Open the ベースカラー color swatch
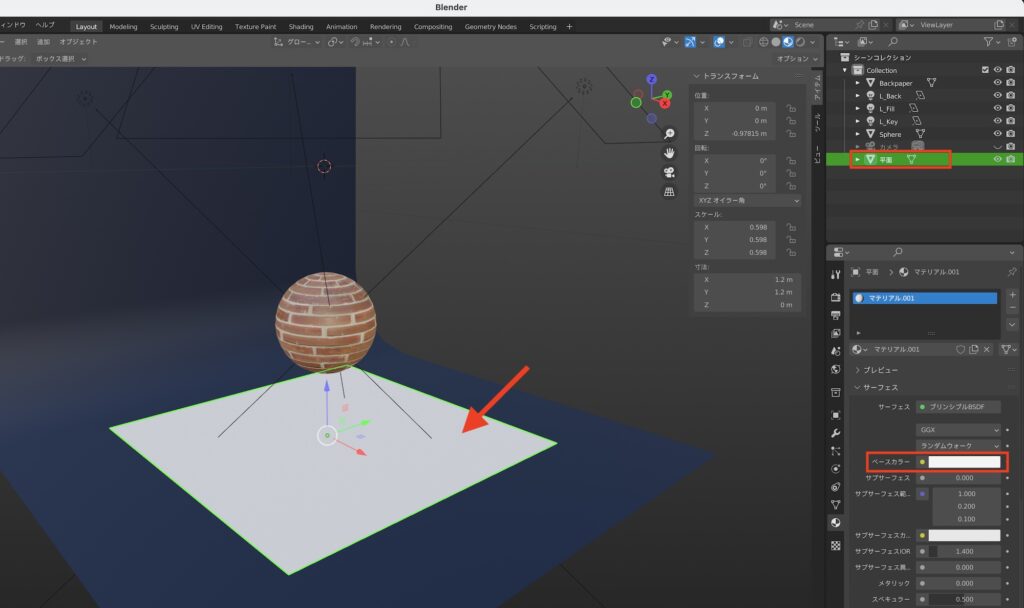Screen dimensions: 1024x608 964,462
